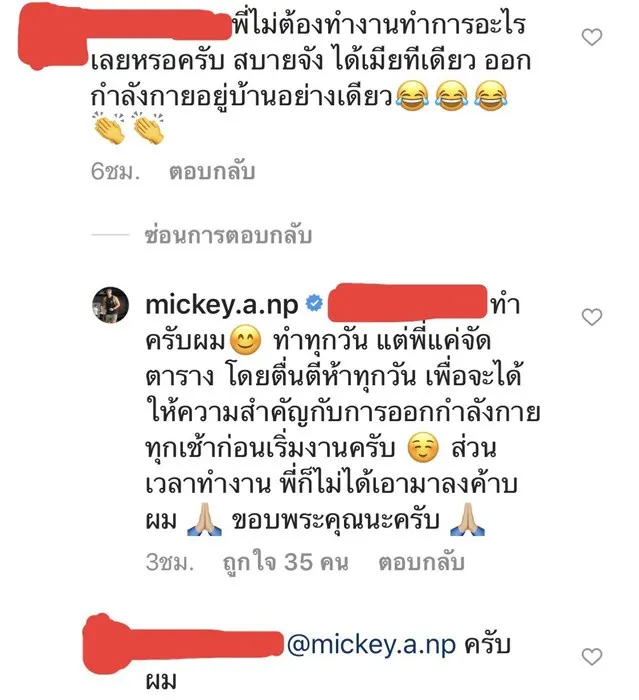Viewport: 639px width, 700px height.
Task: Open the mickey.a.np username link
Action: coord(222,305)
